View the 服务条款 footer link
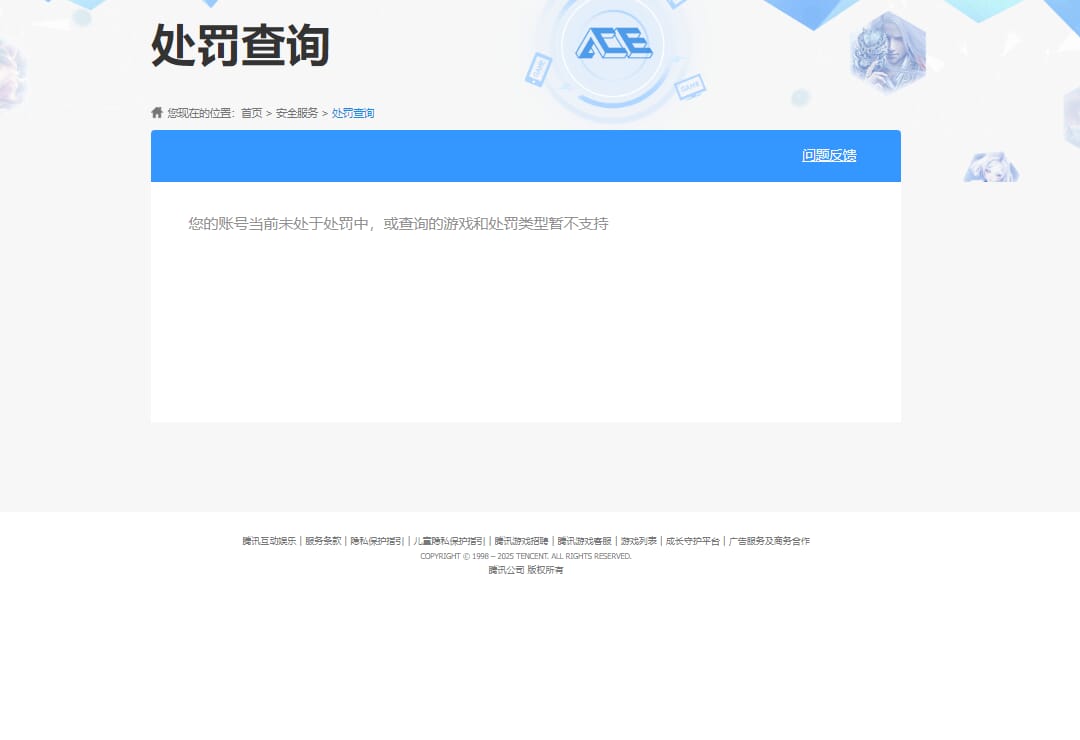Screen dimensions: 1080x740 click(323, 541)
